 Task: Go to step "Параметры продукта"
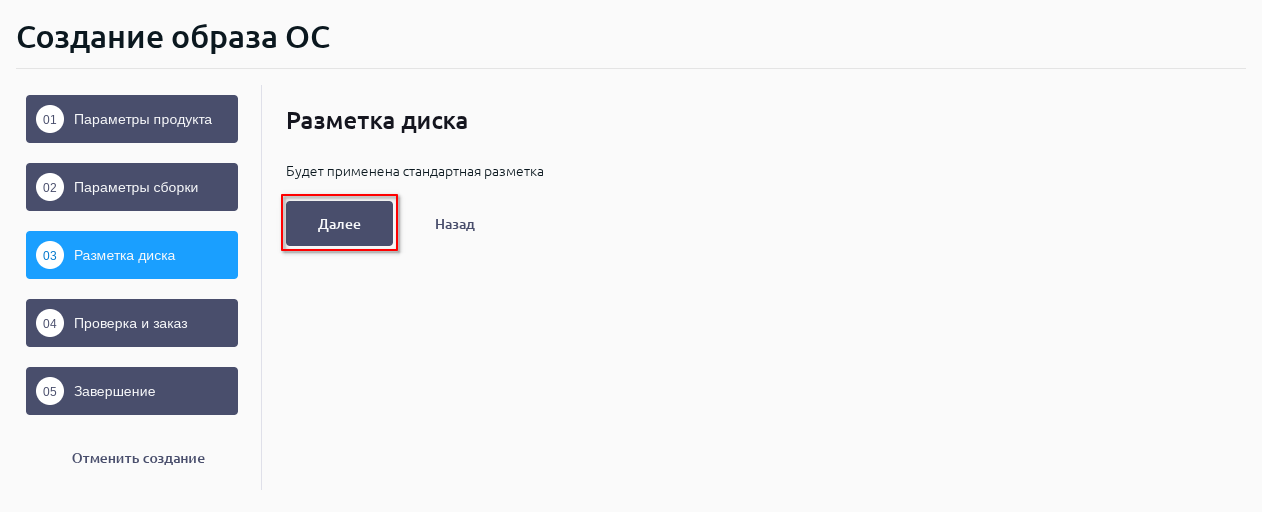pos(143,119)
